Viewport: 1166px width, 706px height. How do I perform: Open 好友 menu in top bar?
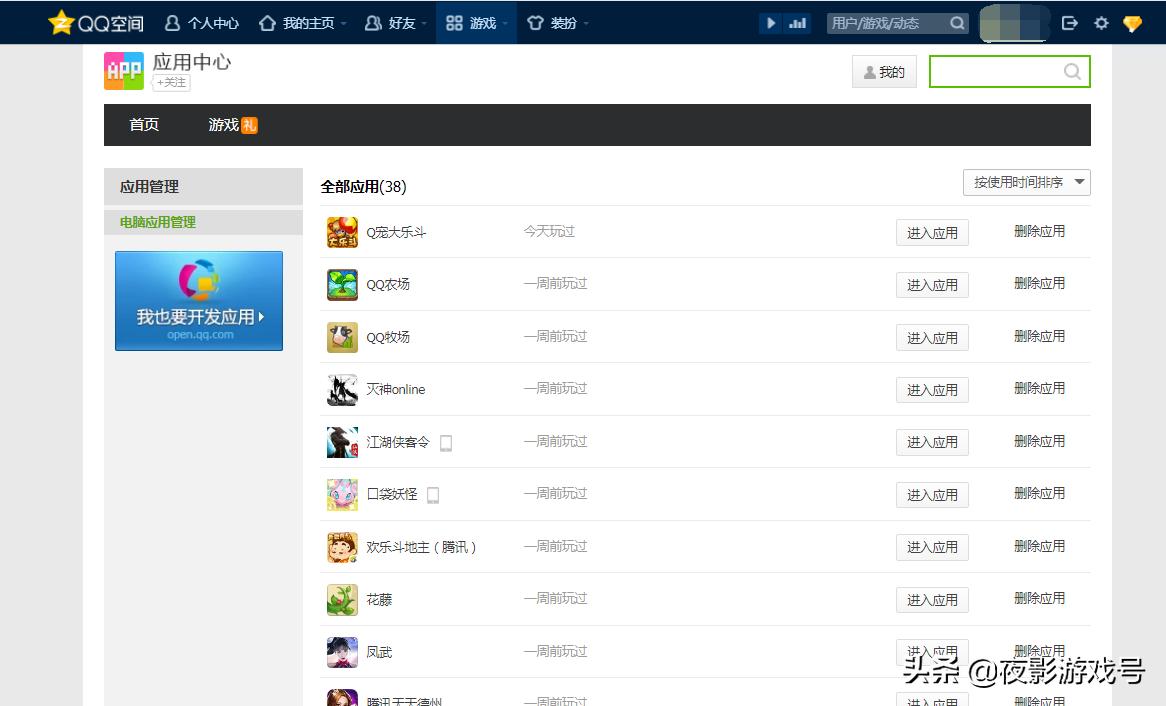click(x=396, y=23)
